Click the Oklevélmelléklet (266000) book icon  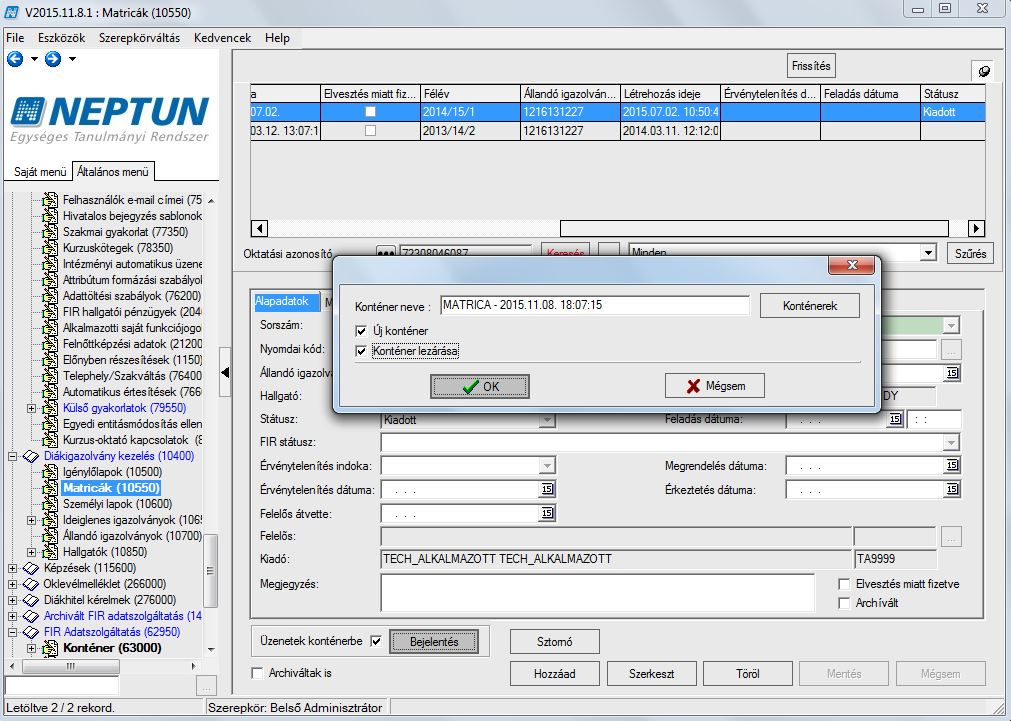(x=31, y=584)
